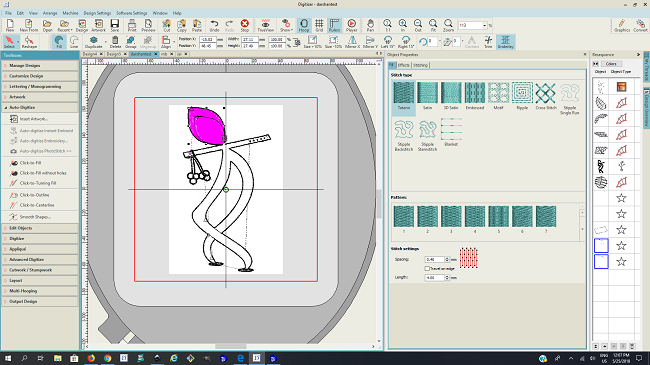Rotate Right 15 degrees

coord(406,42)
